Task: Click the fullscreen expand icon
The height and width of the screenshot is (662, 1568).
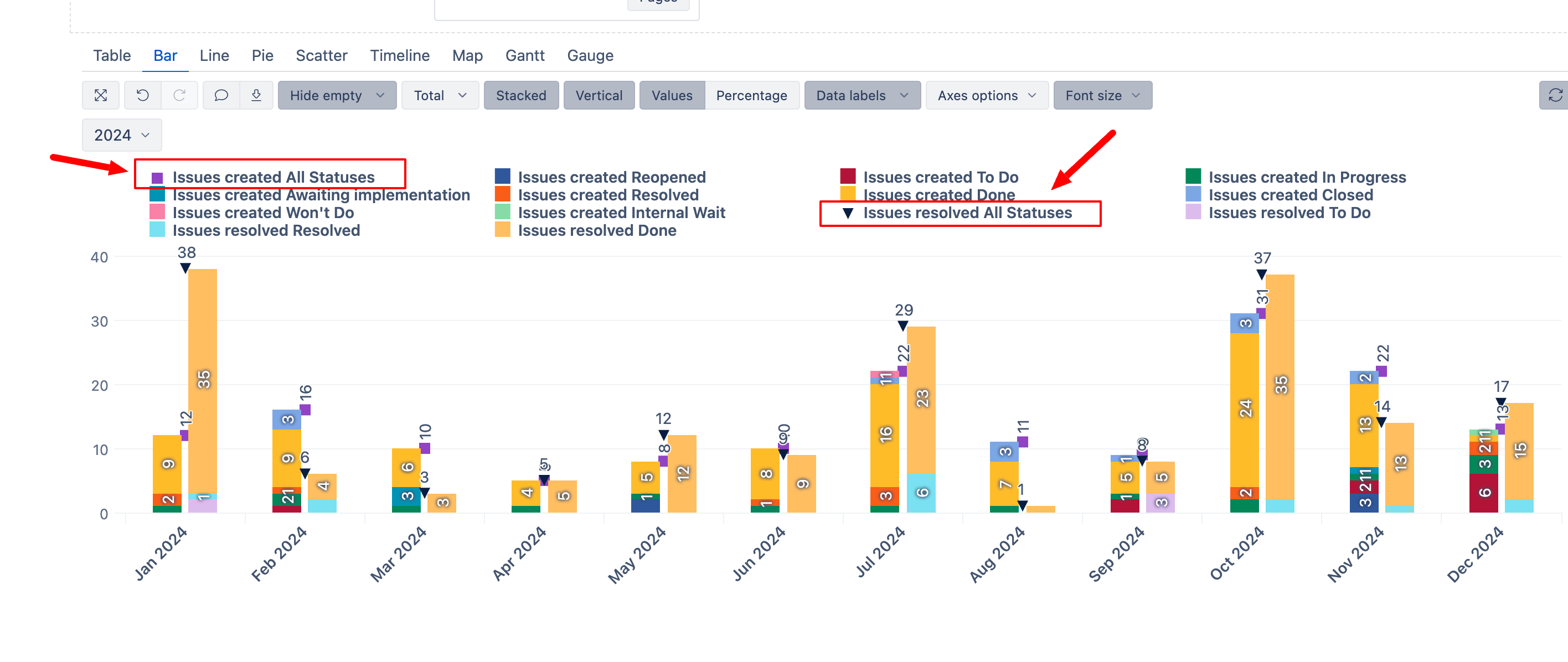Action: click(100, 96)
